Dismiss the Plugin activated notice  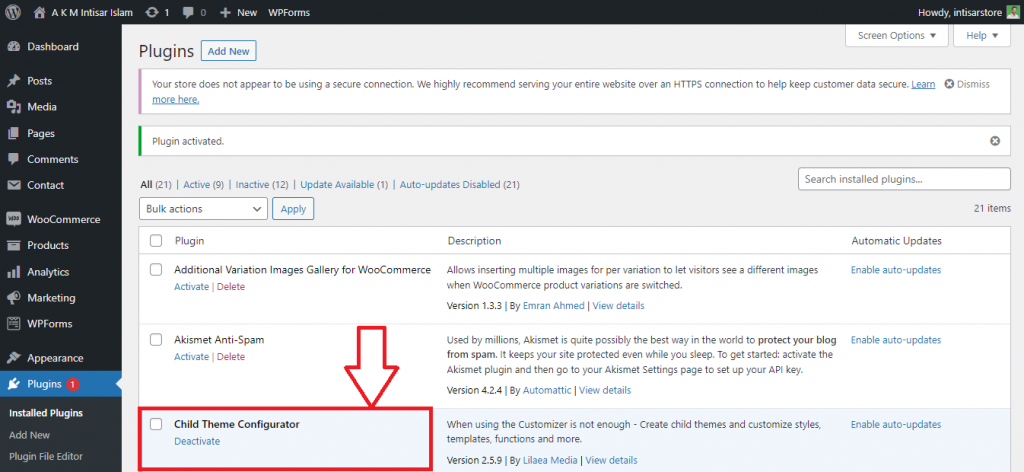(x=995, y=141)
